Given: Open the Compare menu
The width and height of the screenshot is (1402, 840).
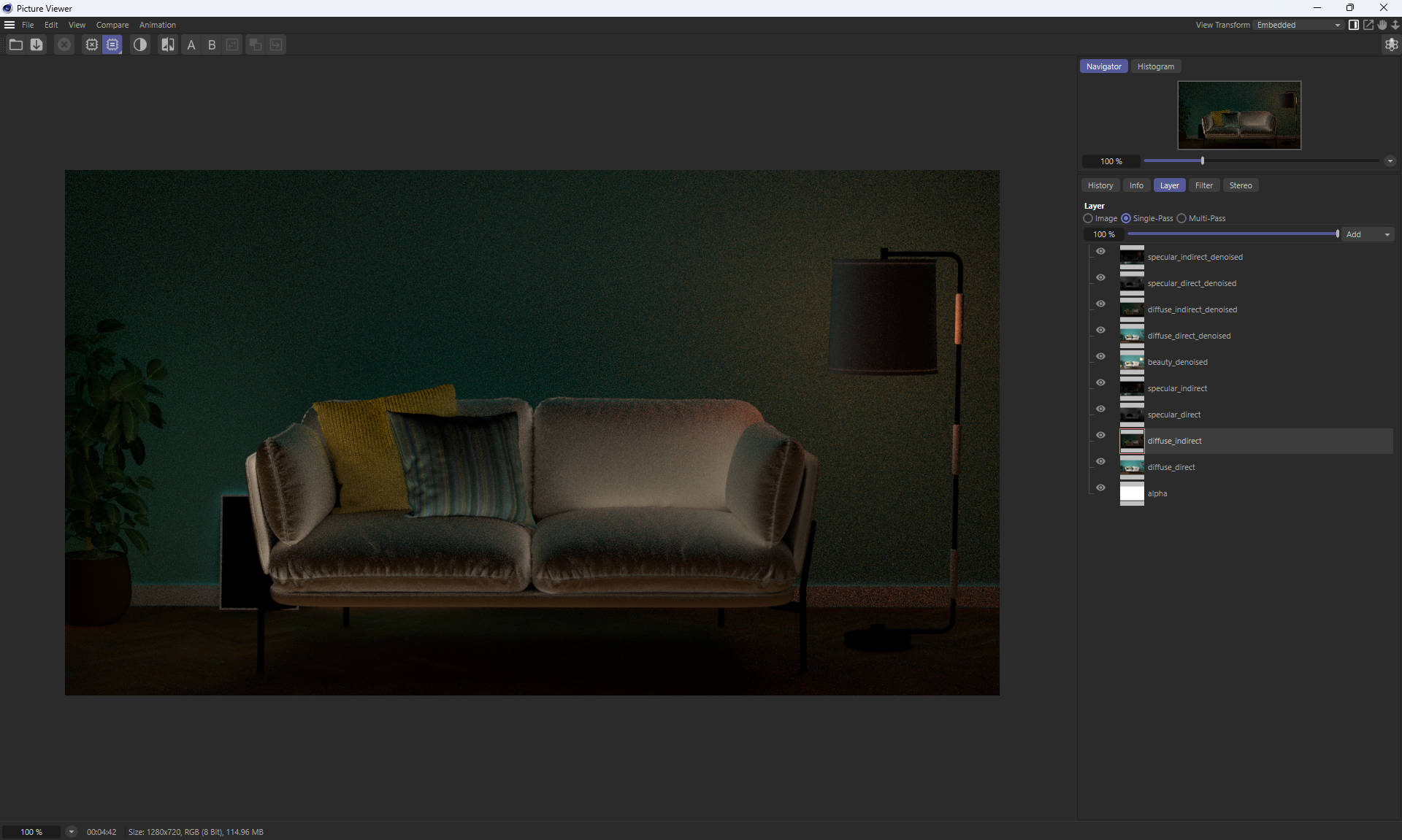Looking at the screenshot, I should pyautogui.click(x=112, y=25).
